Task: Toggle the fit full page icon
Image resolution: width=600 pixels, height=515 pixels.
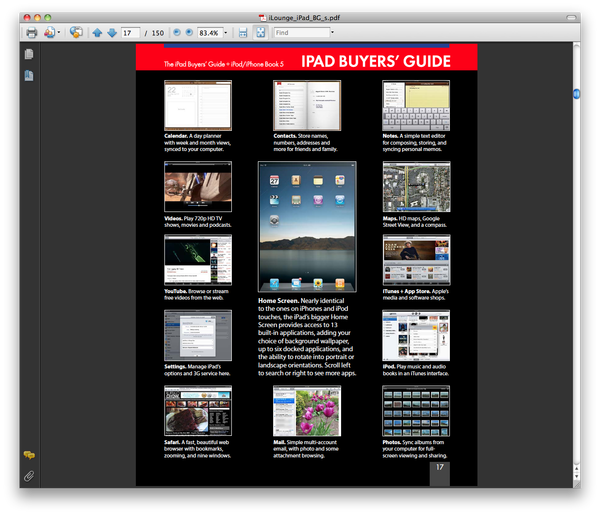Action: point(261,33)
